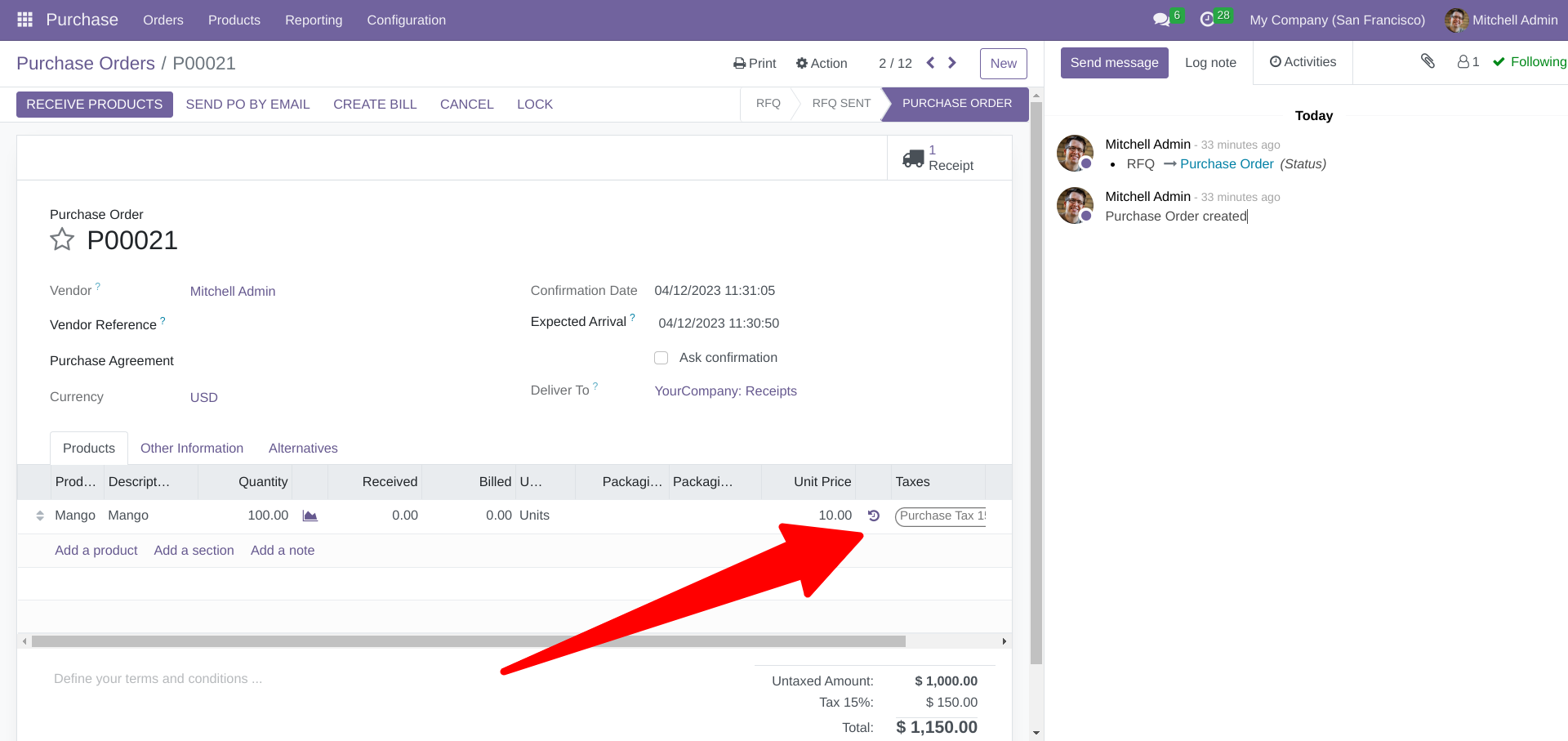Click the CREATE BILL button
This screenshot has width=1568, height=741.
coord(374,104)
